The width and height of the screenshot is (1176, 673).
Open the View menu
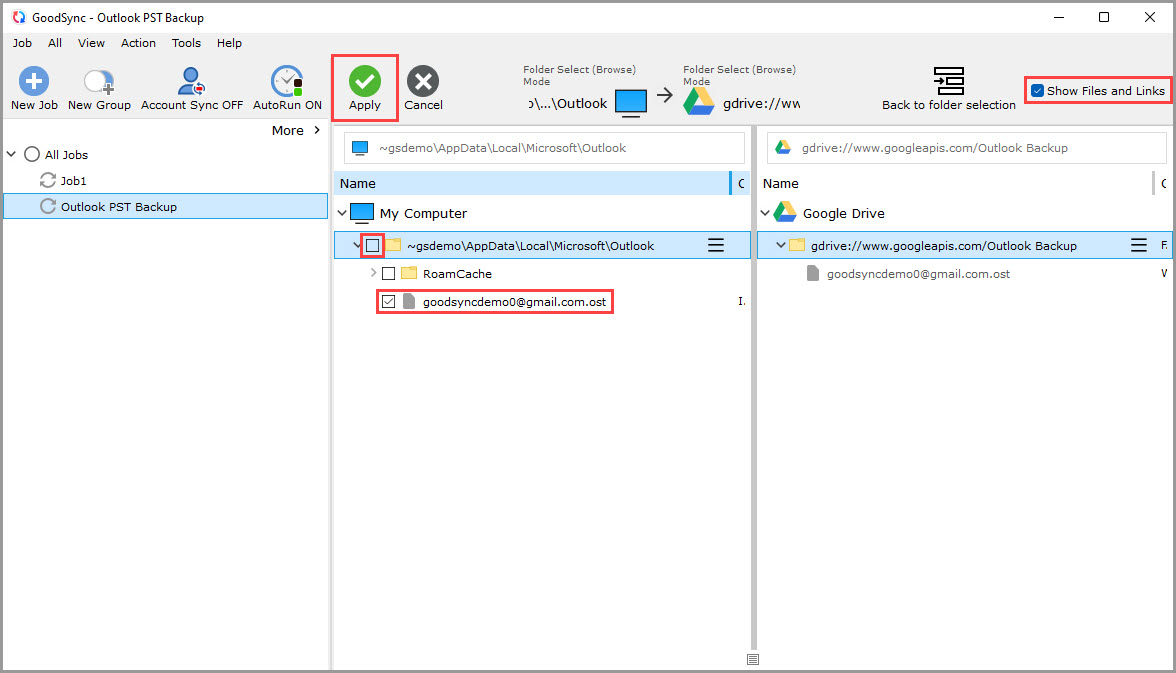click(91, 43)
